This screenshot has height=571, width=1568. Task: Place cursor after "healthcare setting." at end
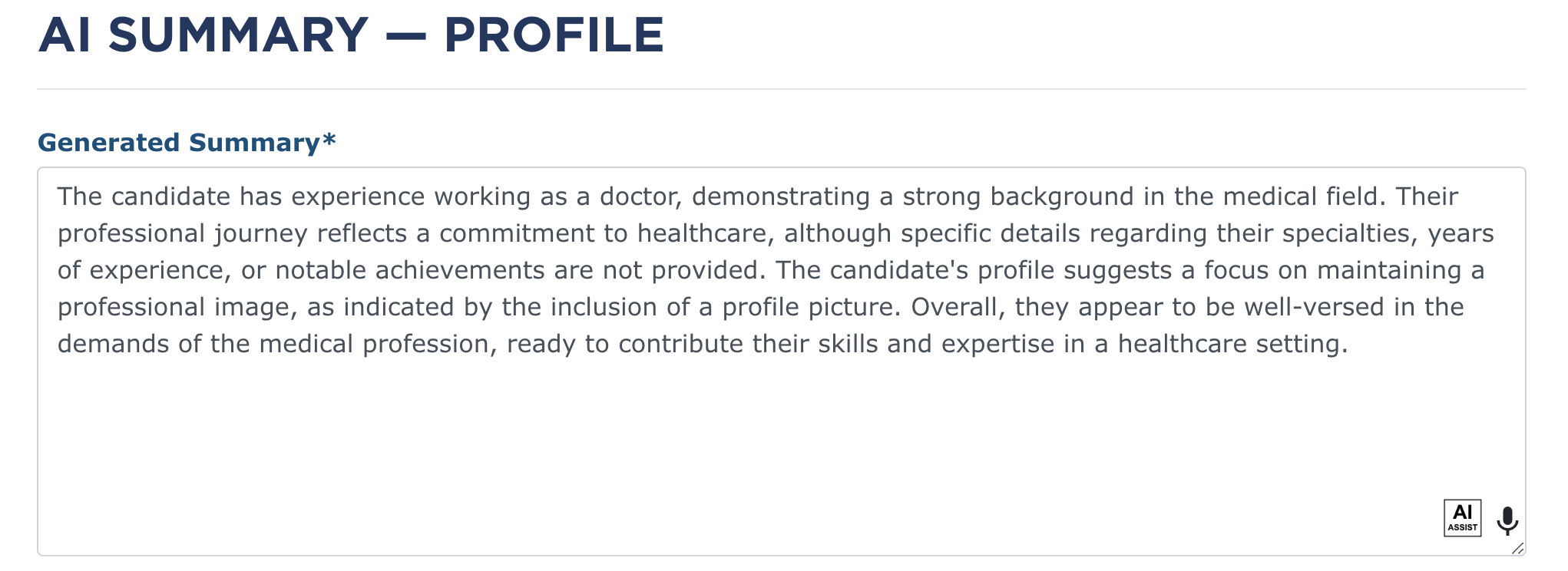pyautogui.click(x=1349, y=344)
